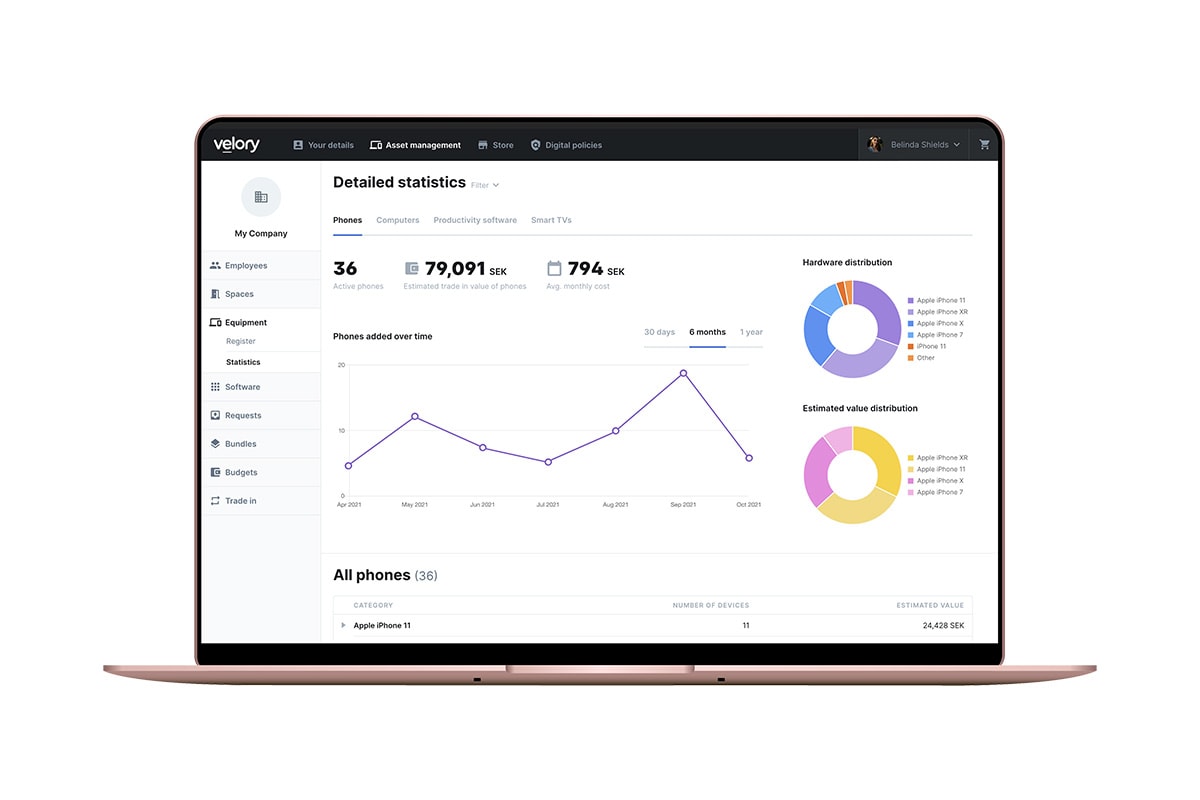Image resolution: width=1200 pixels, height=800 pixels.
Task: Click the Store icon in navbar
Action: tap(483, 145)
